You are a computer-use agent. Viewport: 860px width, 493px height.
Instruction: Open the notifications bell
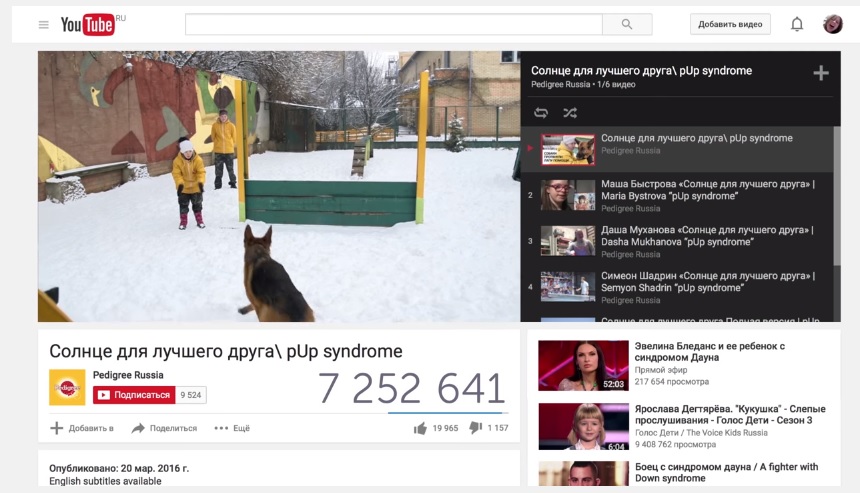pos(797,24)
